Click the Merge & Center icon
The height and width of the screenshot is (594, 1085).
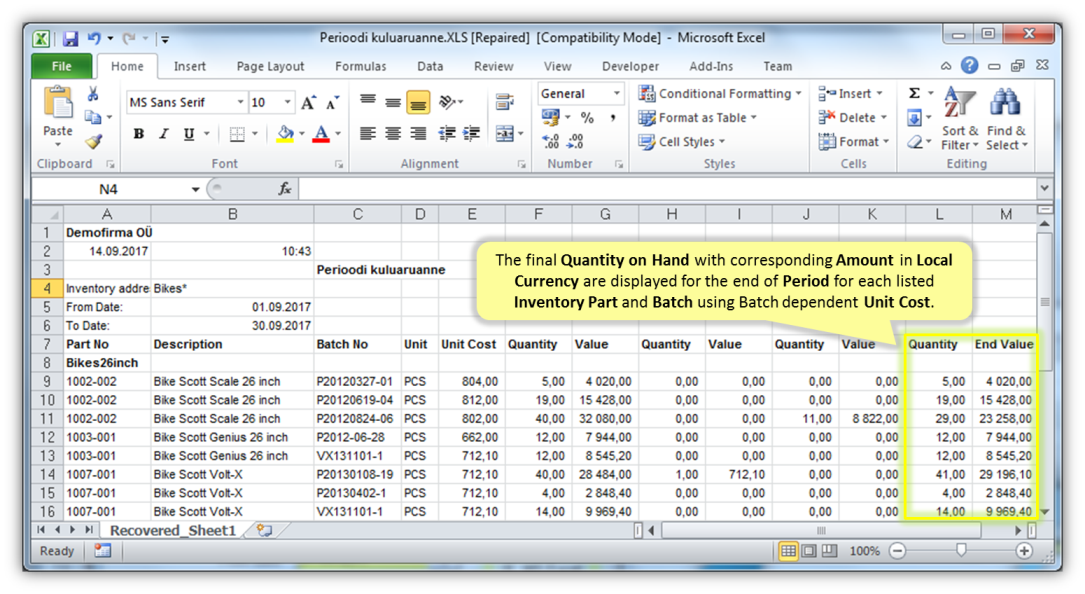click(x=505, y=134)
